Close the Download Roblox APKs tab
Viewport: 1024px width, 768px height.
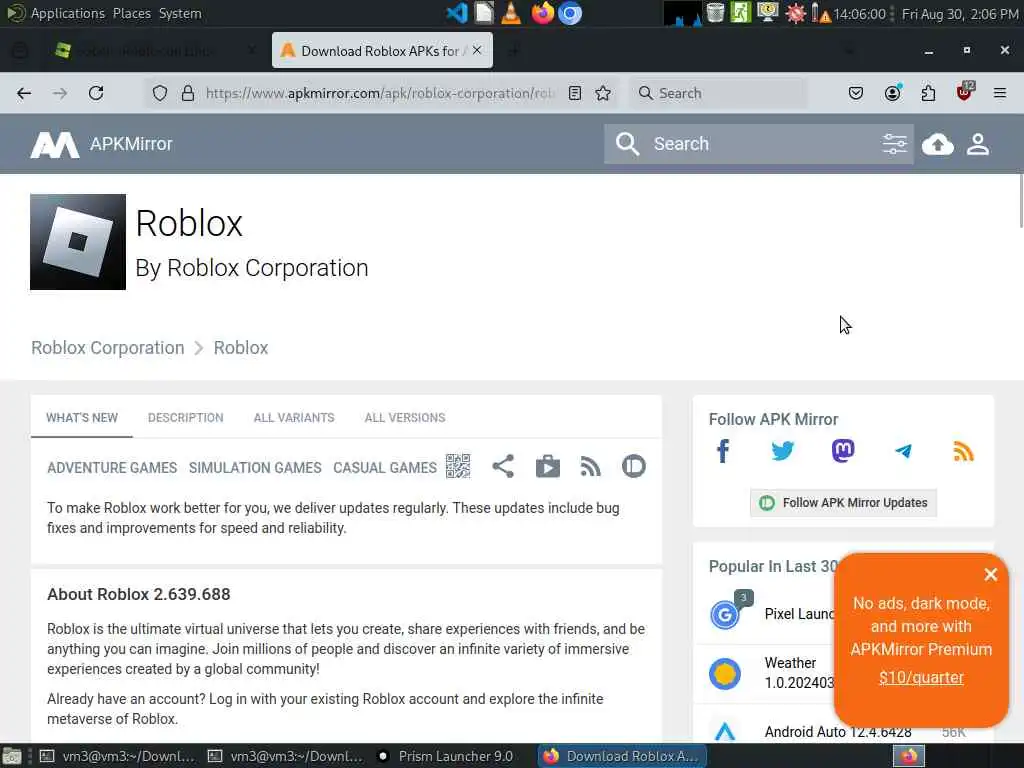pos(477,50)
